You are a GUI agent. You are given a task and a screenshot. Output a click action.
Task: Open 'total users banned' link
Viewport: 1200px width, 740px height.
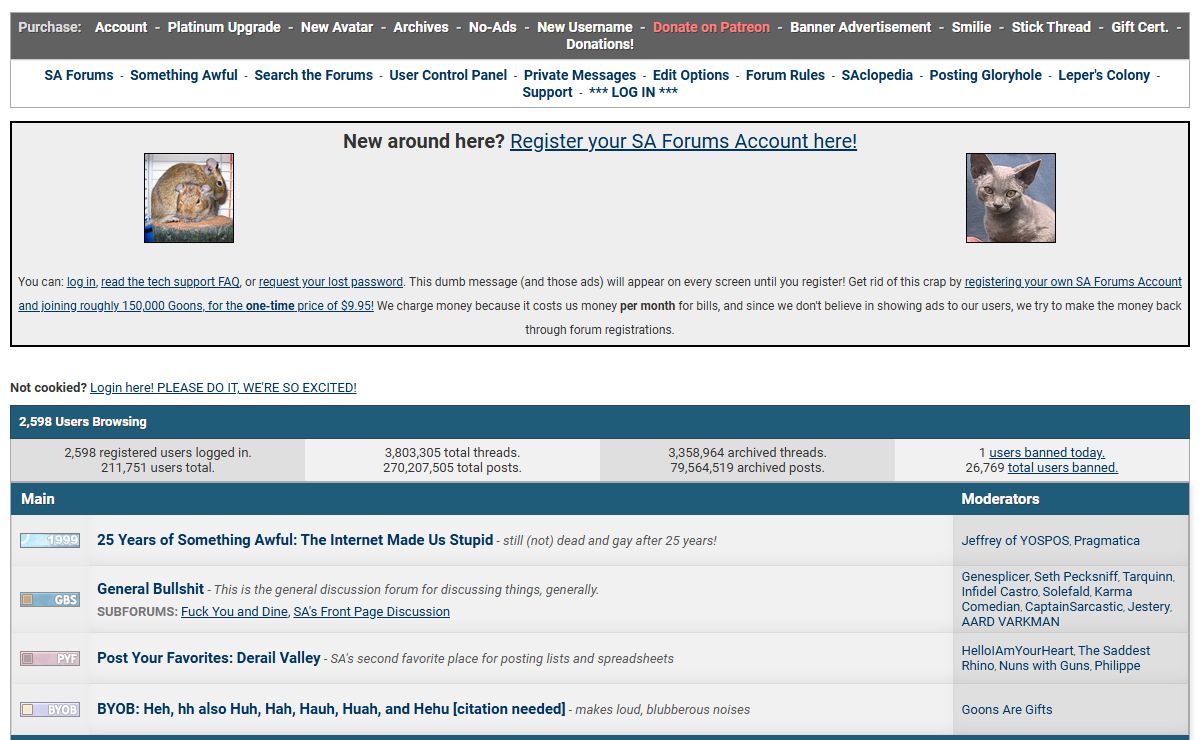coord(1063,468)
